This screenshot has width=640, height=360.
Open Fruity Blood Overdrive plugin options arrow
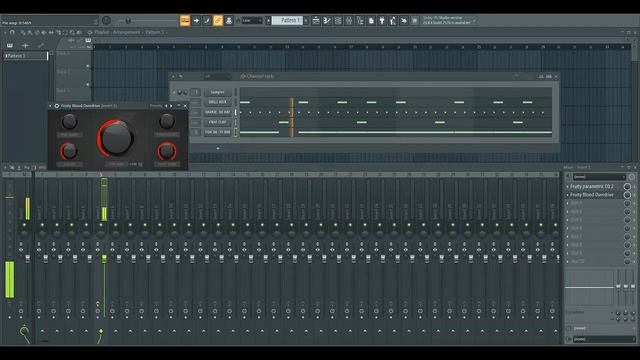[51, 106]
